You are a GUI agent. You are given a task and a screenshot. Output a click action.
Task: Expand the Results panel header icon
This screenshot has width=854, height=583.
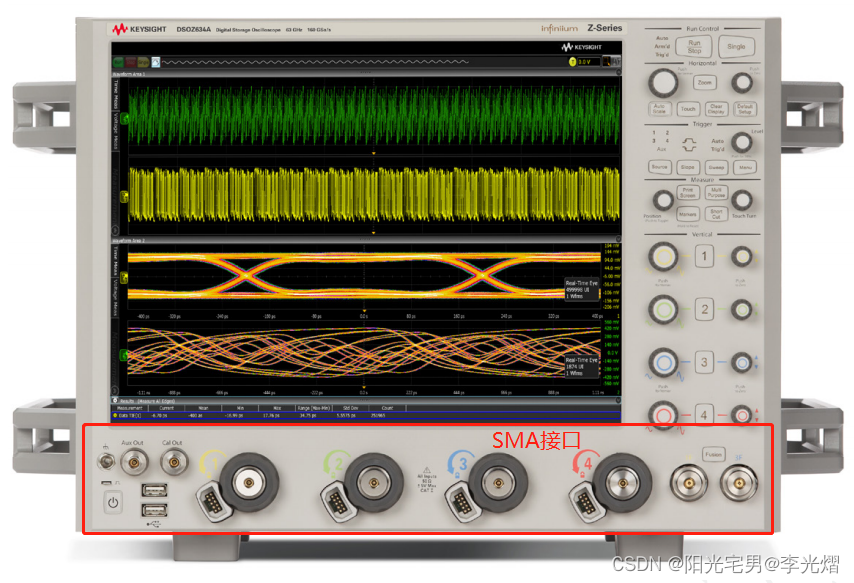pos(115,401)
